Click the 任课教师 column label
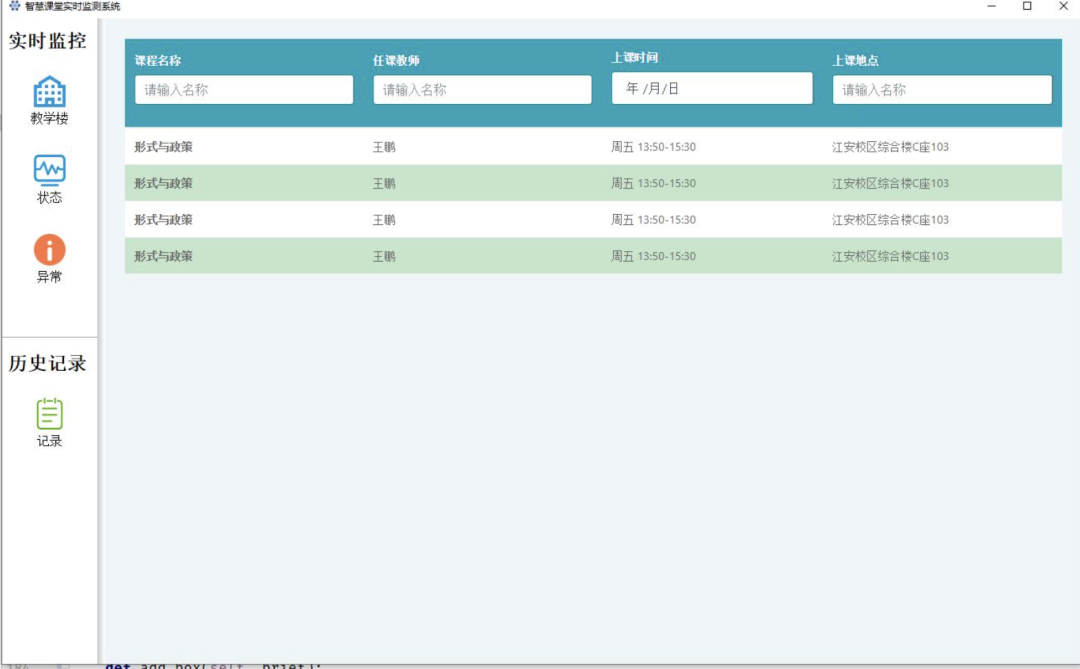This screenshot has width=1080, height=669. pos(396,61)
